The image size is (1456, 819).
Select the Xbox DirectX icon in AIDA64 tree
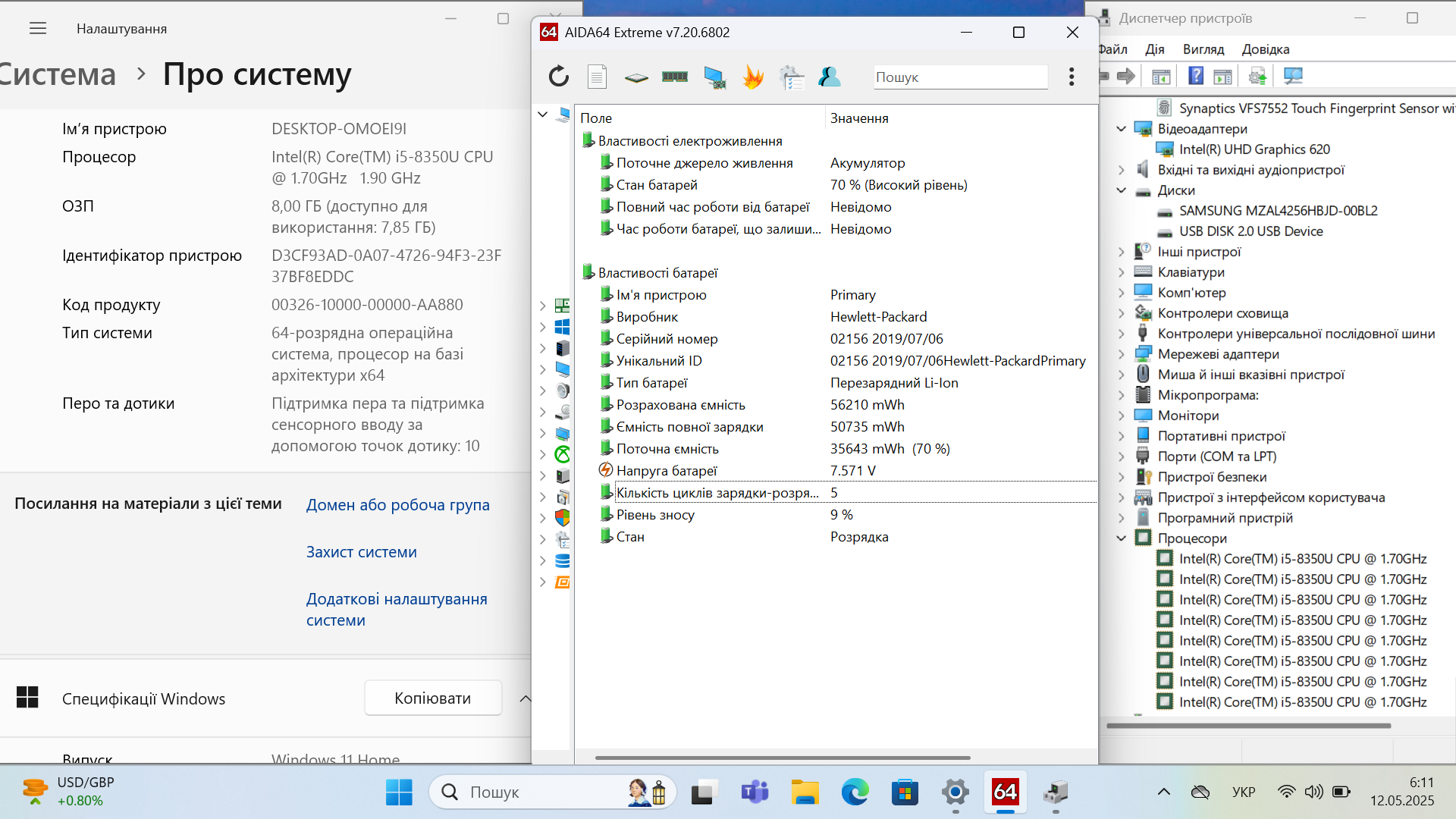pyautogui.click(x=562, y=454)
